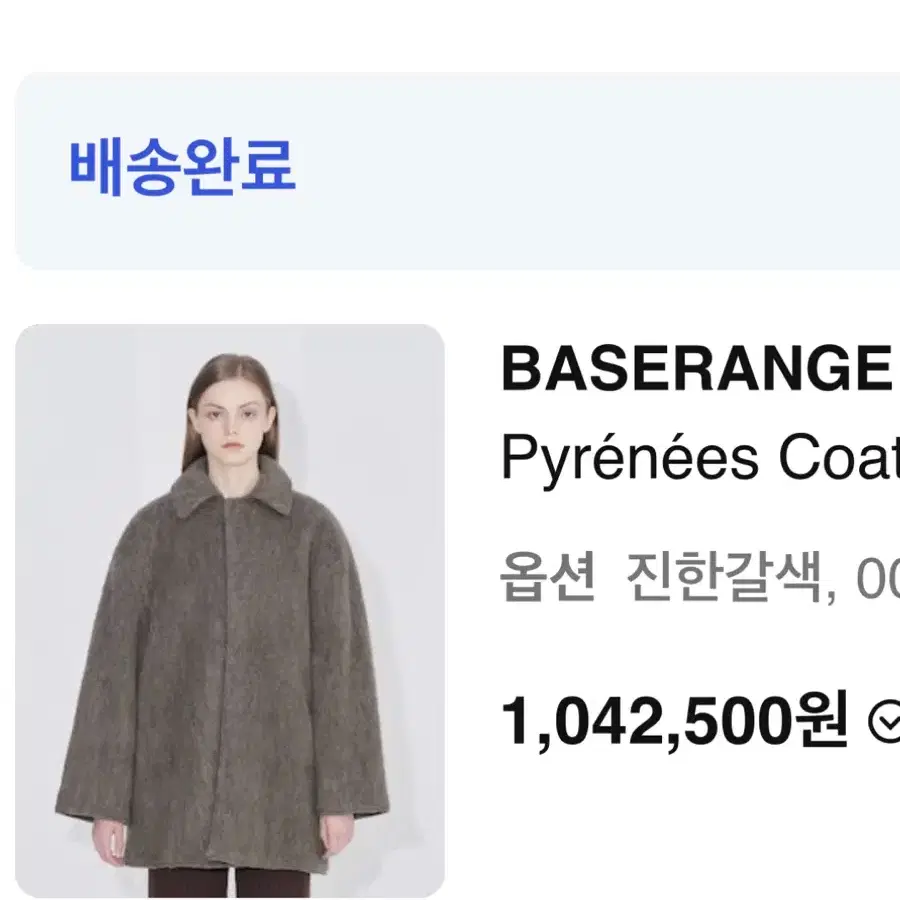This screenshot has height=900, width=900.
Task: Open the BASERANGE brand name
Action: click(696, 368)
